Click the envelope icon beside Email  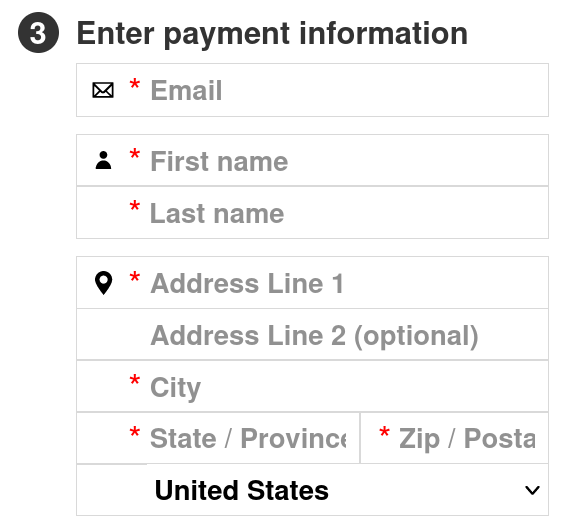pyautogui.click(x=103, y=90)
